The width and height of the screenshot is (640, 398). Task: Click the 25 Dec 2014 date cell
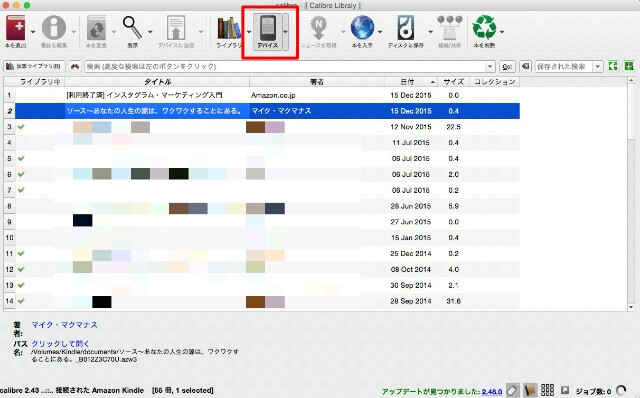411,253
